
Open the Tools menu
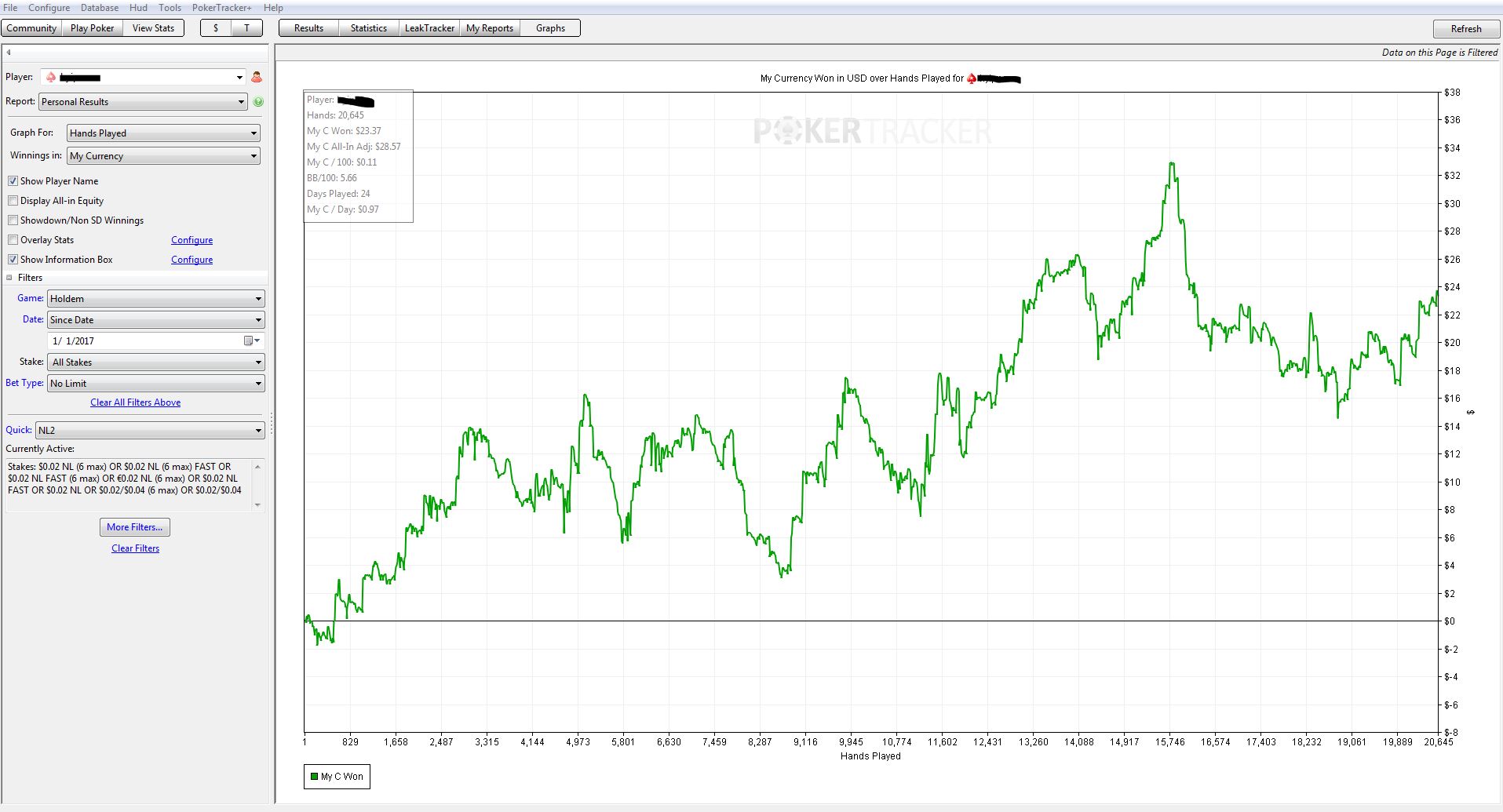pos(170,8)
